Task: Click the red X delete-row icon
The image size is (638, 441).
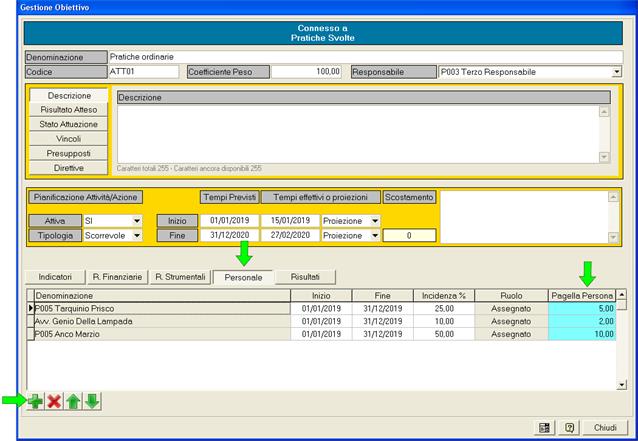Action: coord(54,401)
